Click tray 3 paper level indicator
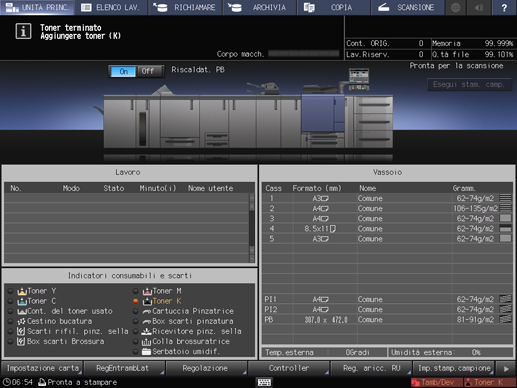Image resolution: width=517 pixels, height=388 pixels. pyautogui.click(x=505, y=218)
